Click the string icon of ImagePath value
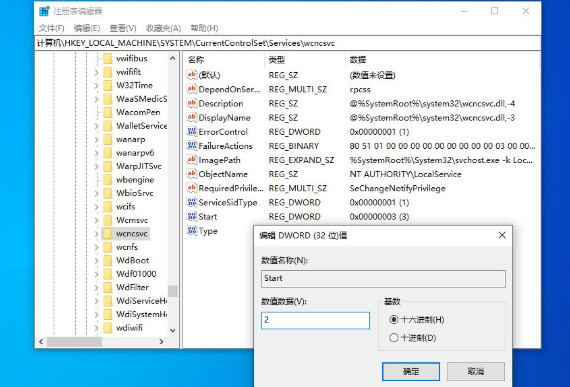Image resolution: width=570 pixels, height=387 pixels. coord(192,160)
